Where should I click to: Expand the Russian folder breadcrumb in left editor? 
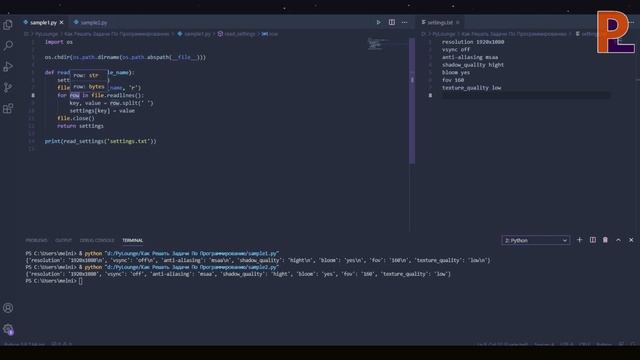116,34
